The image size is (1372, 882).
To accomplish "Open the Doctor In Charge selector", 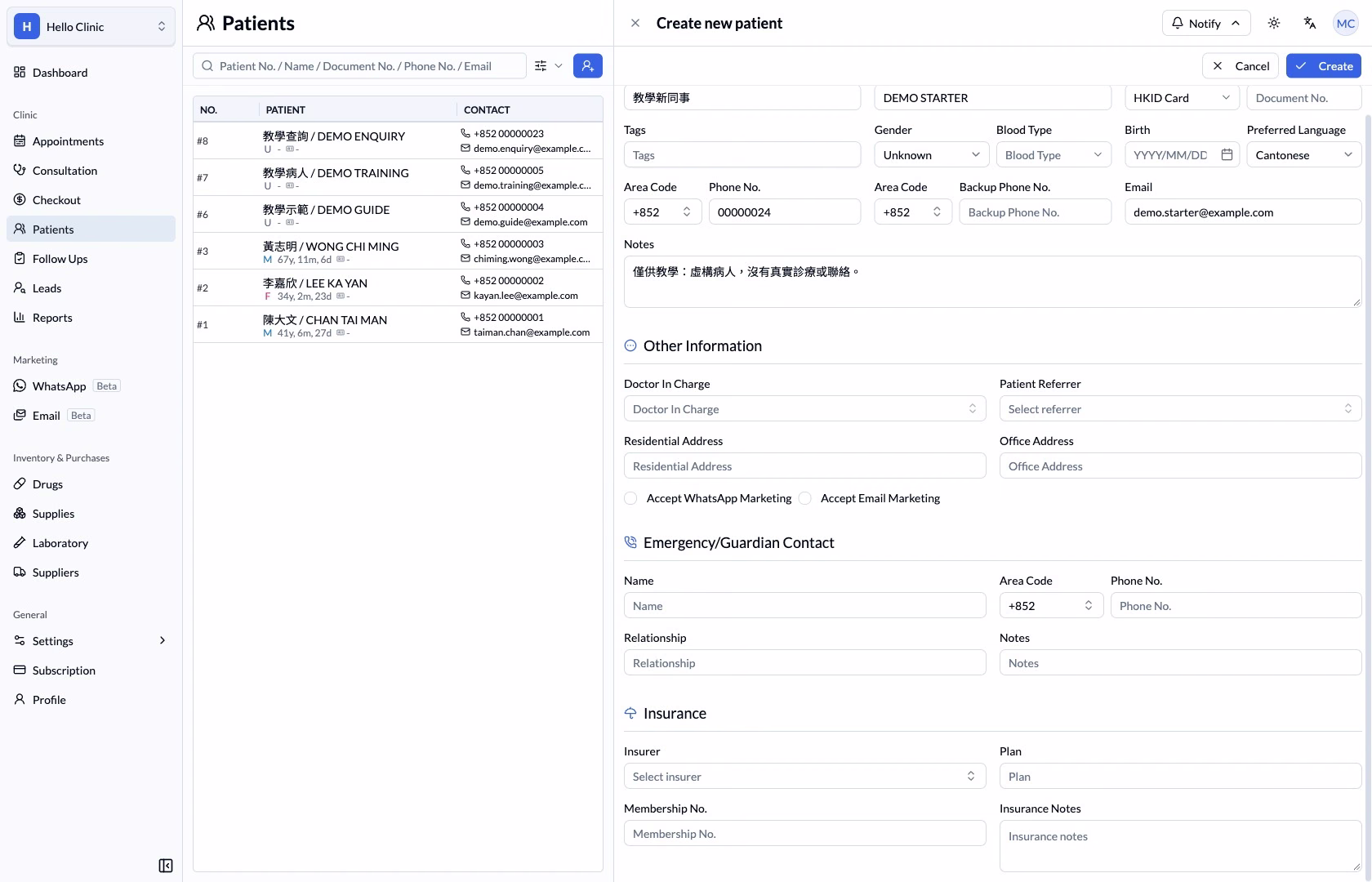I will click(804, 408).
